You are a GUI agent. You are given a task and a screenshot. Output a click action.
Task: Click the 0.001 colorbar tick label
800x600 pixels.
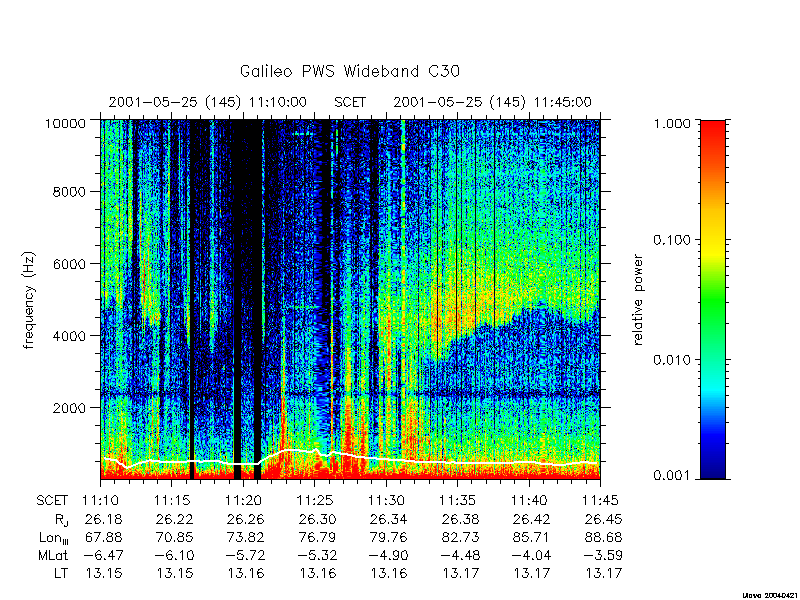click(672, 476)
